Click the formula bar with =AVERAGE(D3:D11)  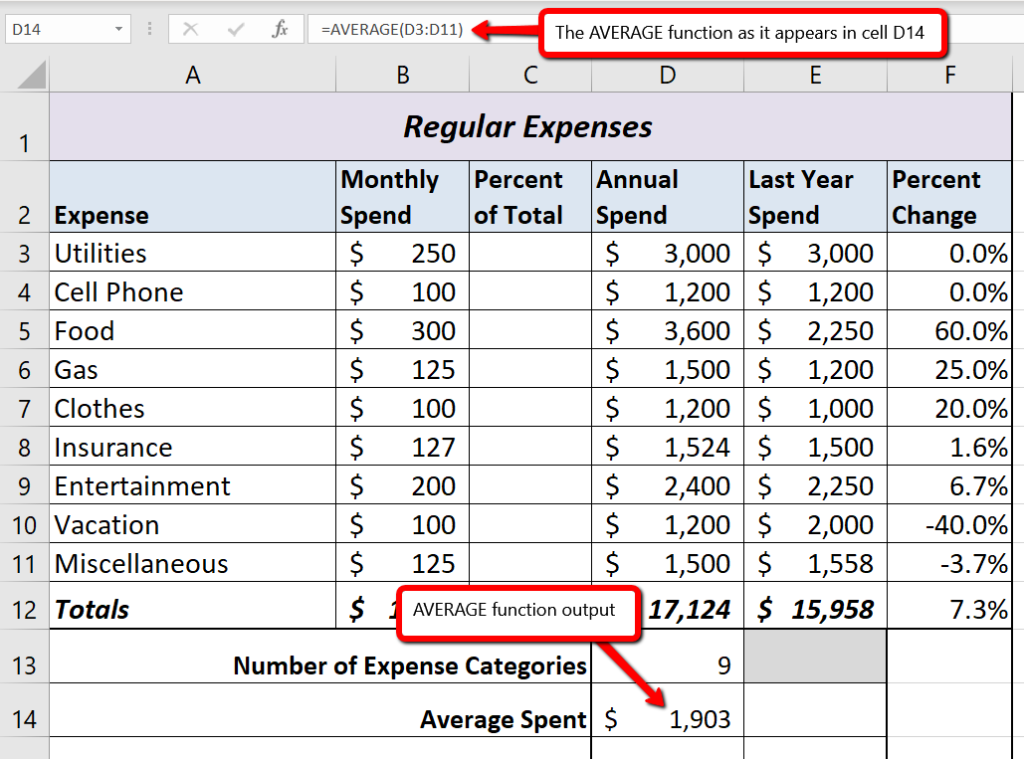pyautogui.click(x=392, y=29)
